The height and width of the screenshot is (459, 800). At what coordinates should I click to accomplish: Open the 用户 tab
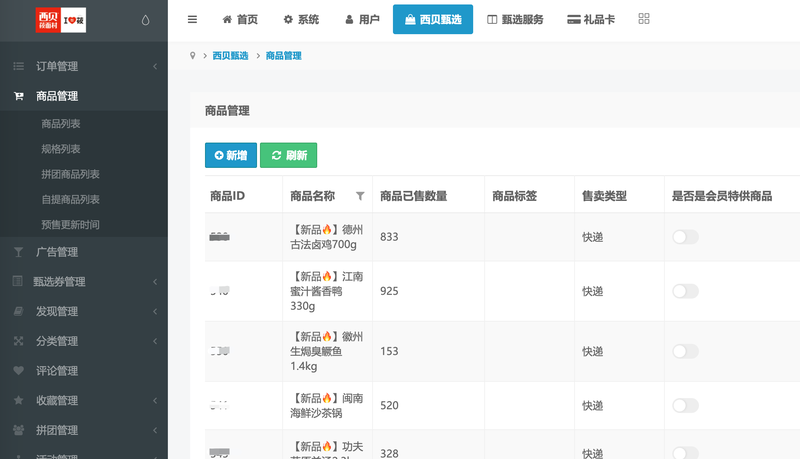[x=362, y=19]
